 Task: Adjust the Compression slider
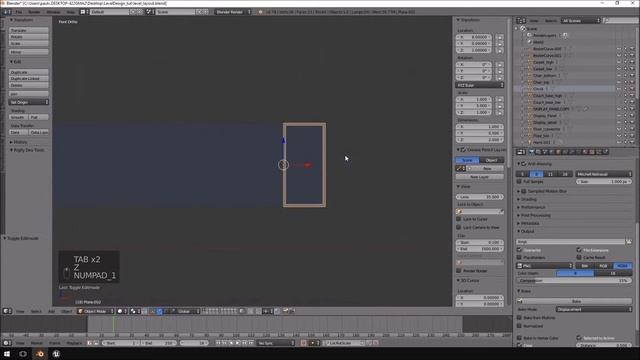(574, 280)
